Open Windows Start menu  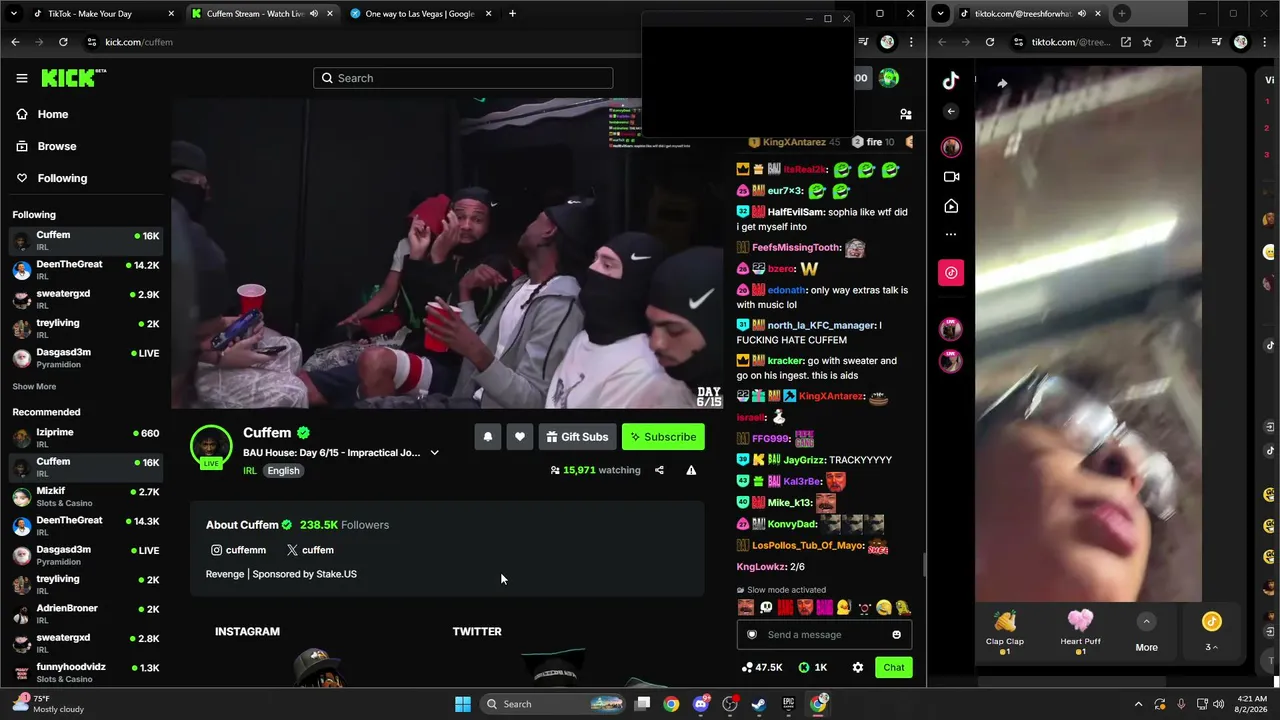463,704
